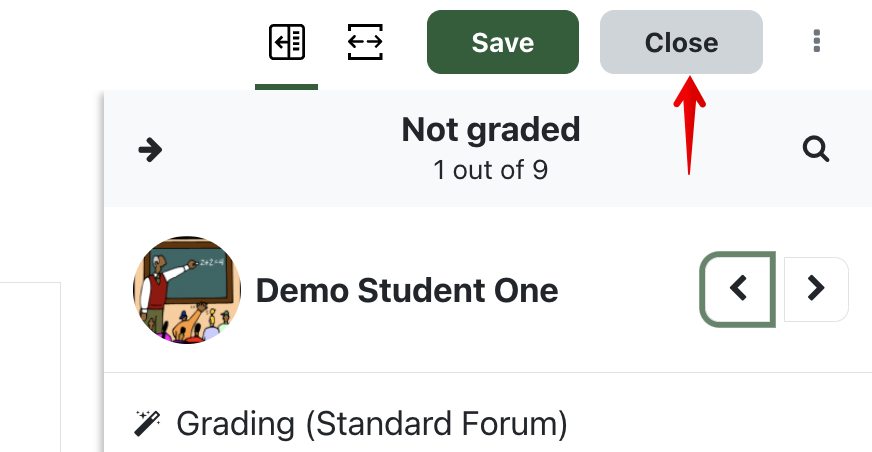This screenshot has width=872, height=452.
Task: Go to the previous student
Action: point(738,289)
